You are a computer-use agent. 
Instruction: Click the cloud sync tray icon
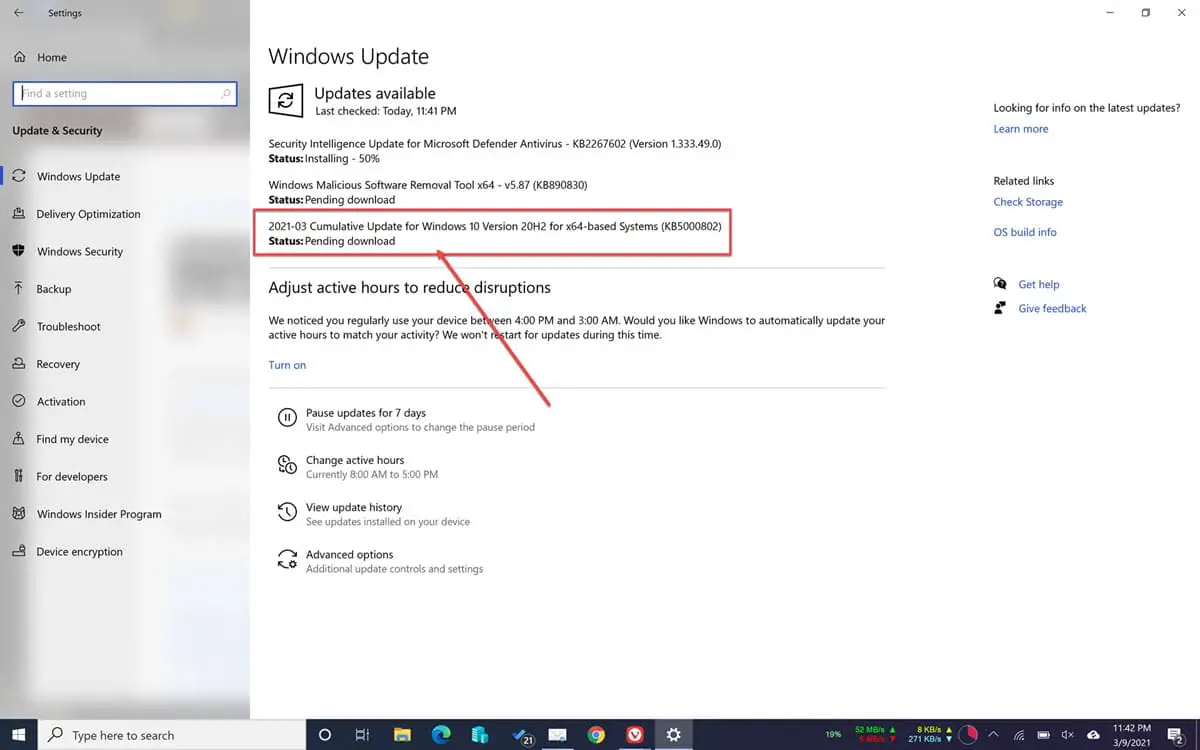click(x=1093, y=735)
